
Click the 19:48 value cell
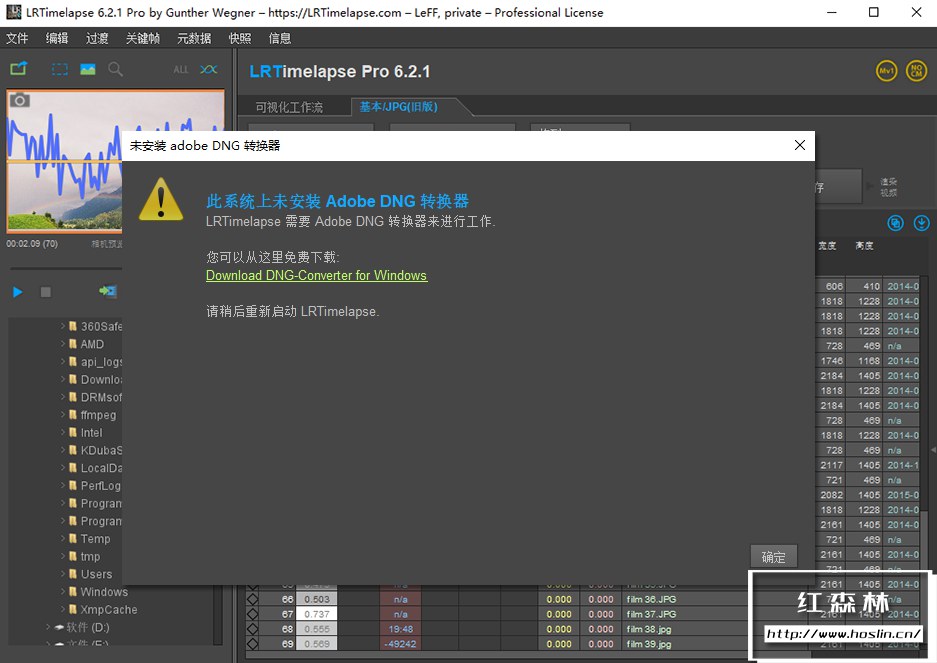pyautogui.click(x=400, y=629)
